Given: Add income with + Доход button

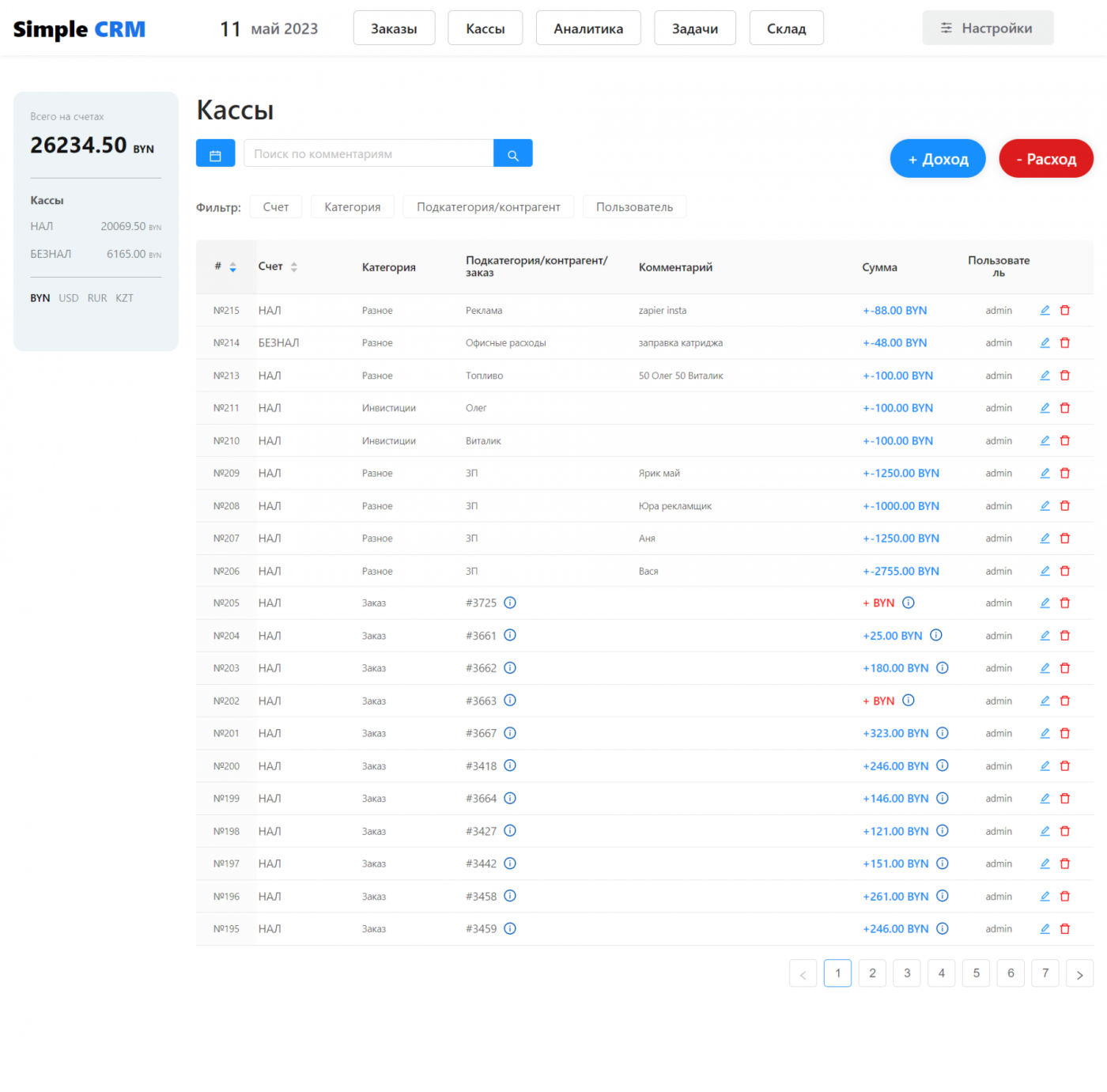Looking at the screenshot, I should 938,158.
